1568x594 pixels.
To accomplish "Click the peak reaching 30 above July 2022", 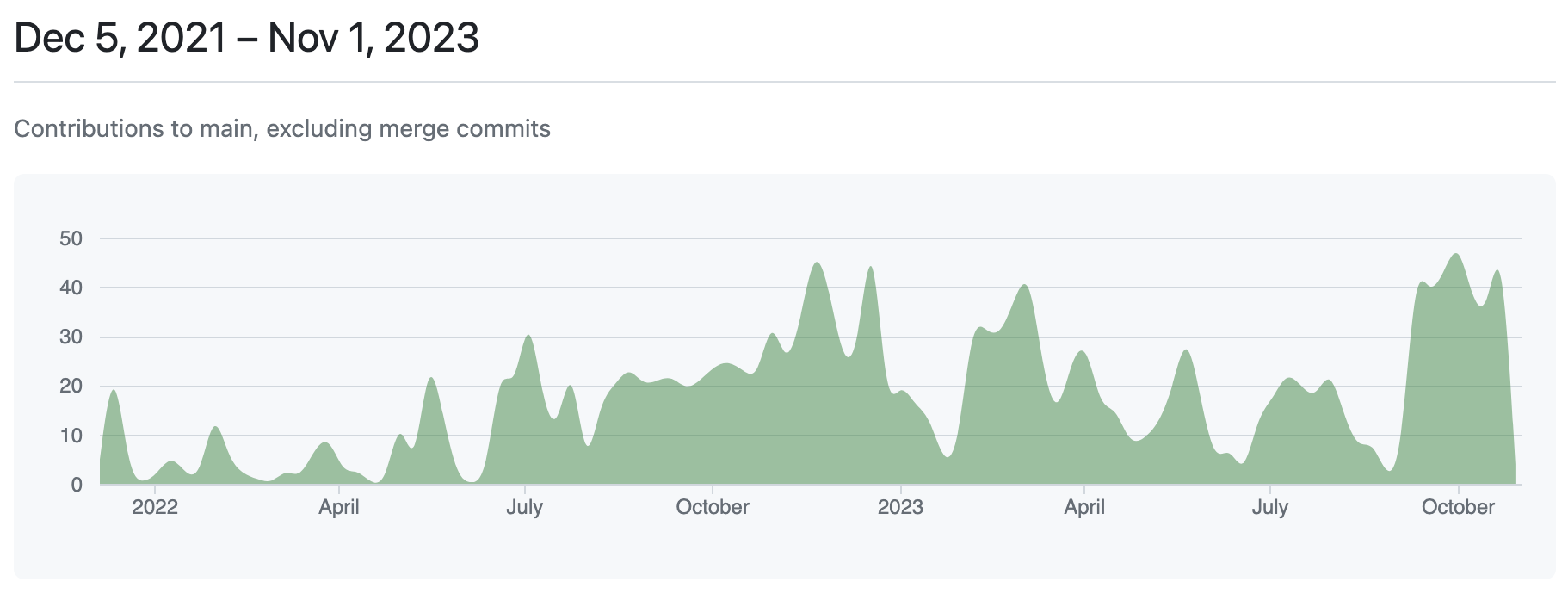I will click(528, 337).
